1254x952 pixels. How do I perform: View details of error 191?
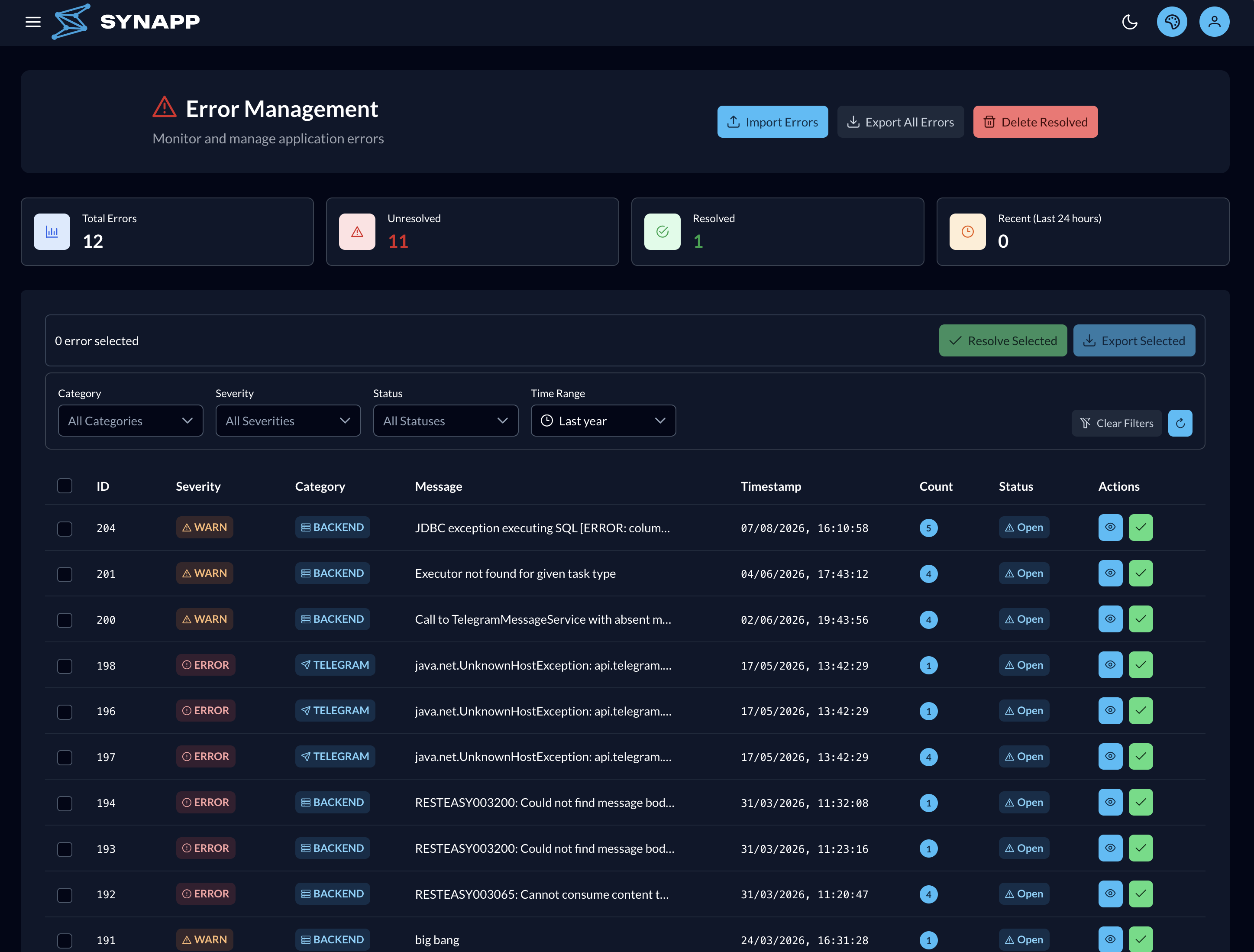[1110, 939]
